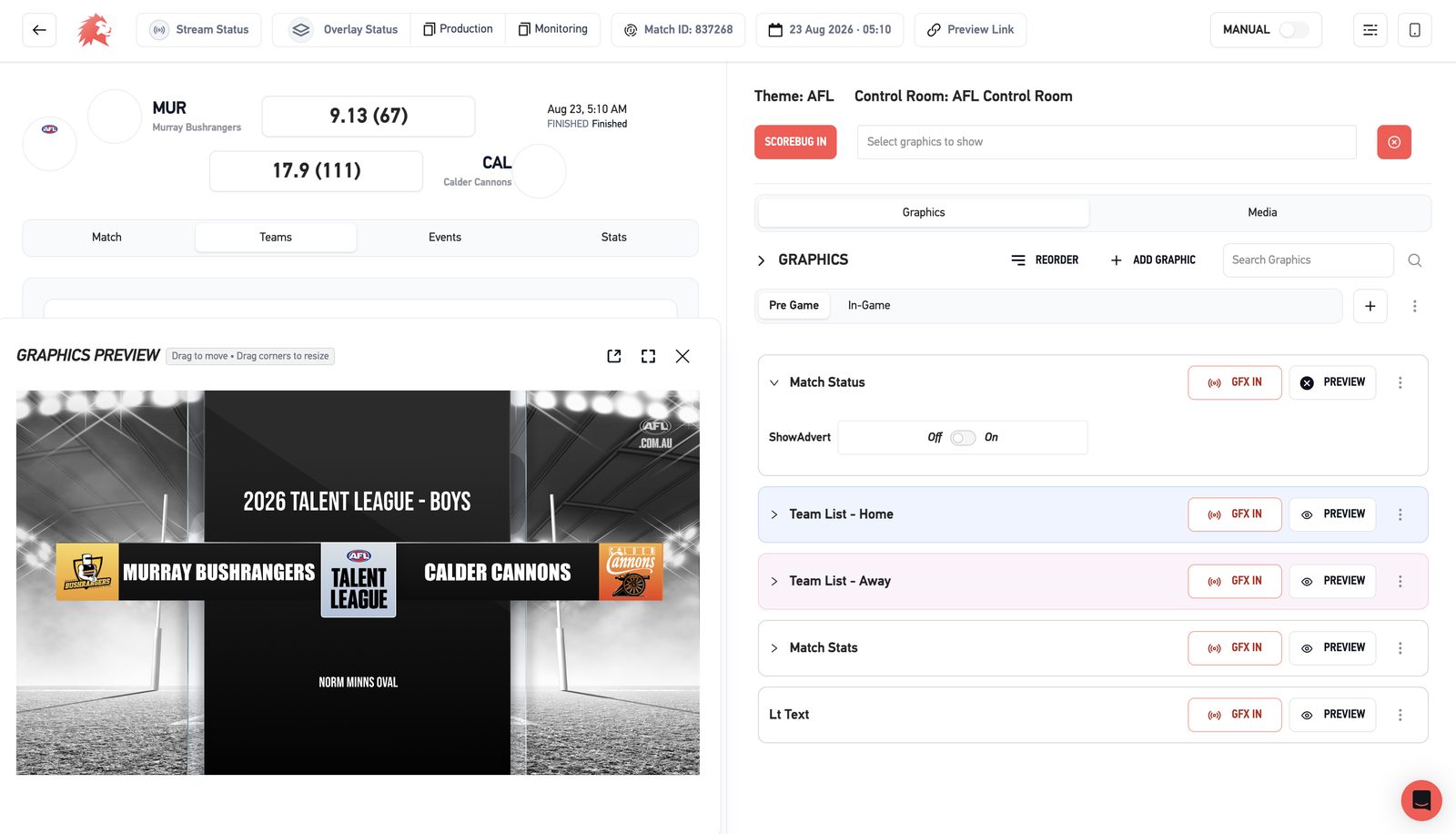
Task: Click ADD GRAPHIC
Action: click(x=1153, y=260)
